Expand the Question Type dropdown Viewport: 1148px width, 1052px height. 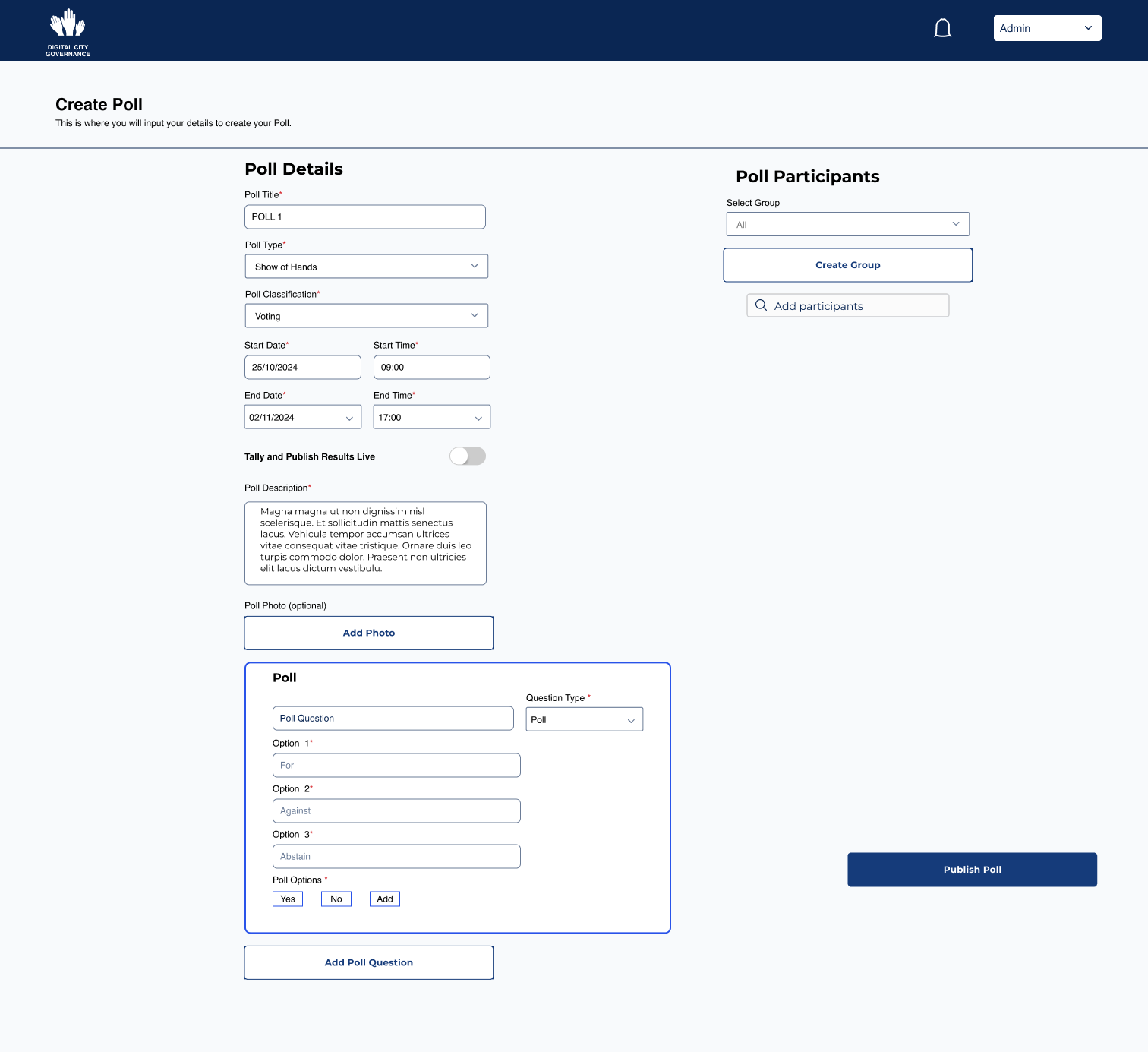click(x=584, y=719)
